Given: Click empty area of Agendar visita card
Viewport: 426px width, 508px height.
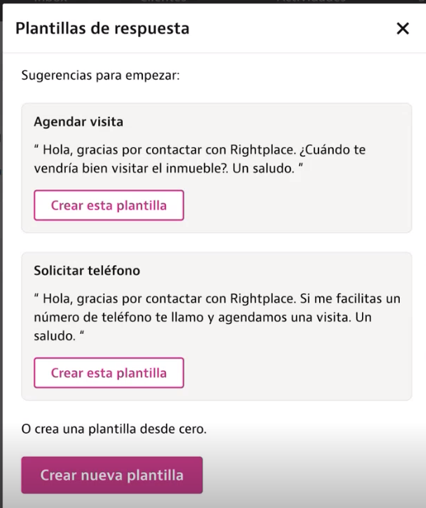Looking at the screenshot, I should pyautogui.click(x=297, y=205).
